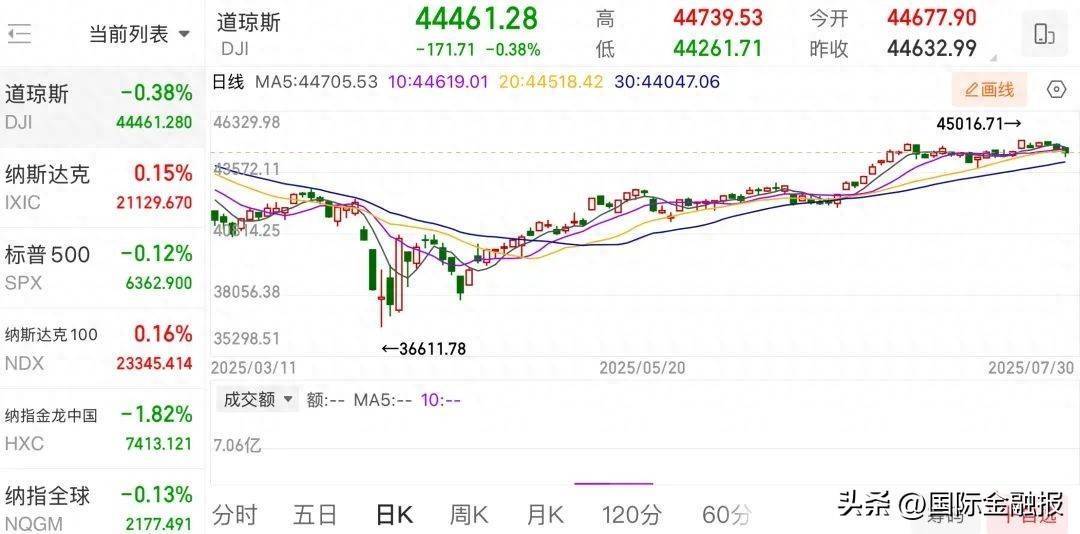Select 道琼斯 DJI in the list
This screenshot has height=534, width=1080.
point(102,107)
